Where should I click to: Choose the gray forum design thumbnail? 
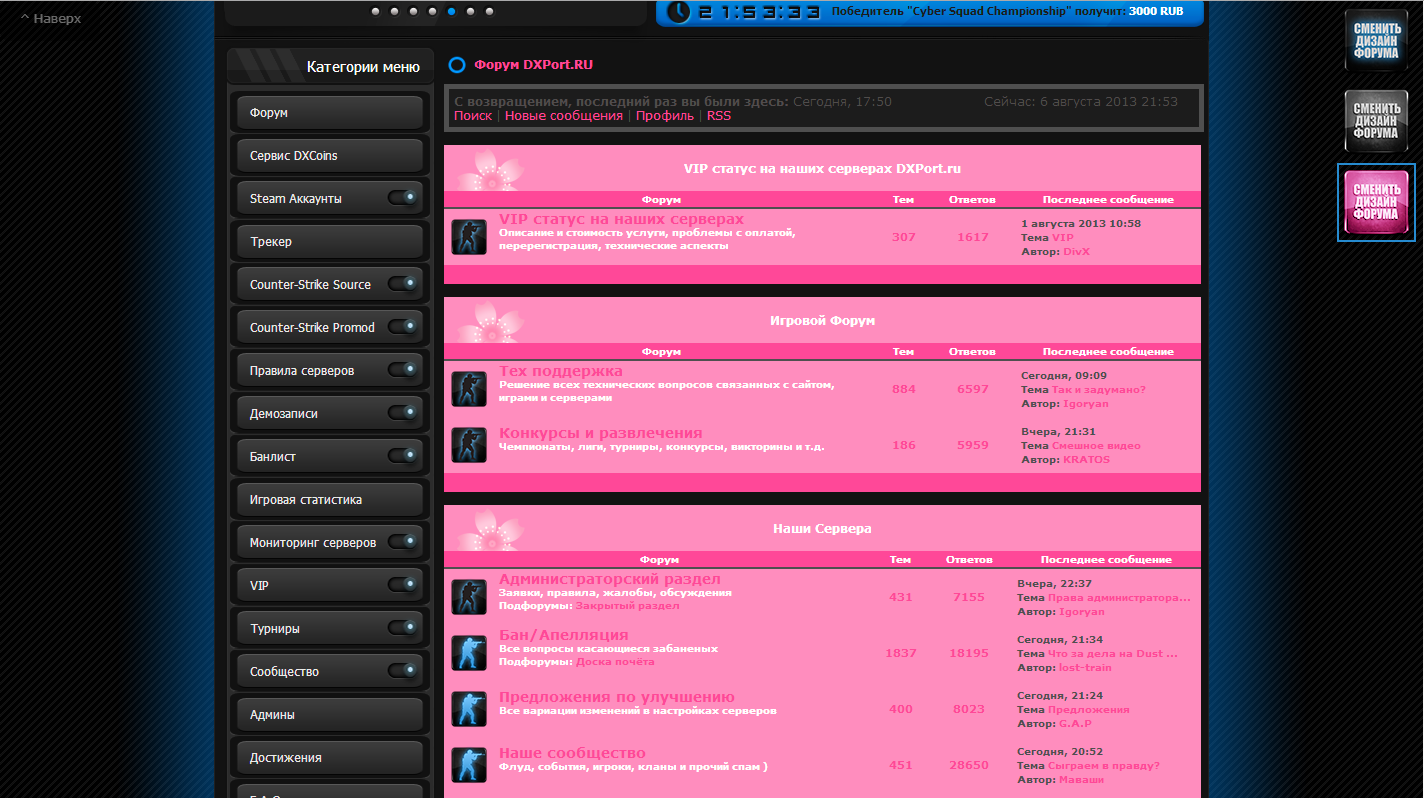pyautogui.click(x=1376, y=121)
